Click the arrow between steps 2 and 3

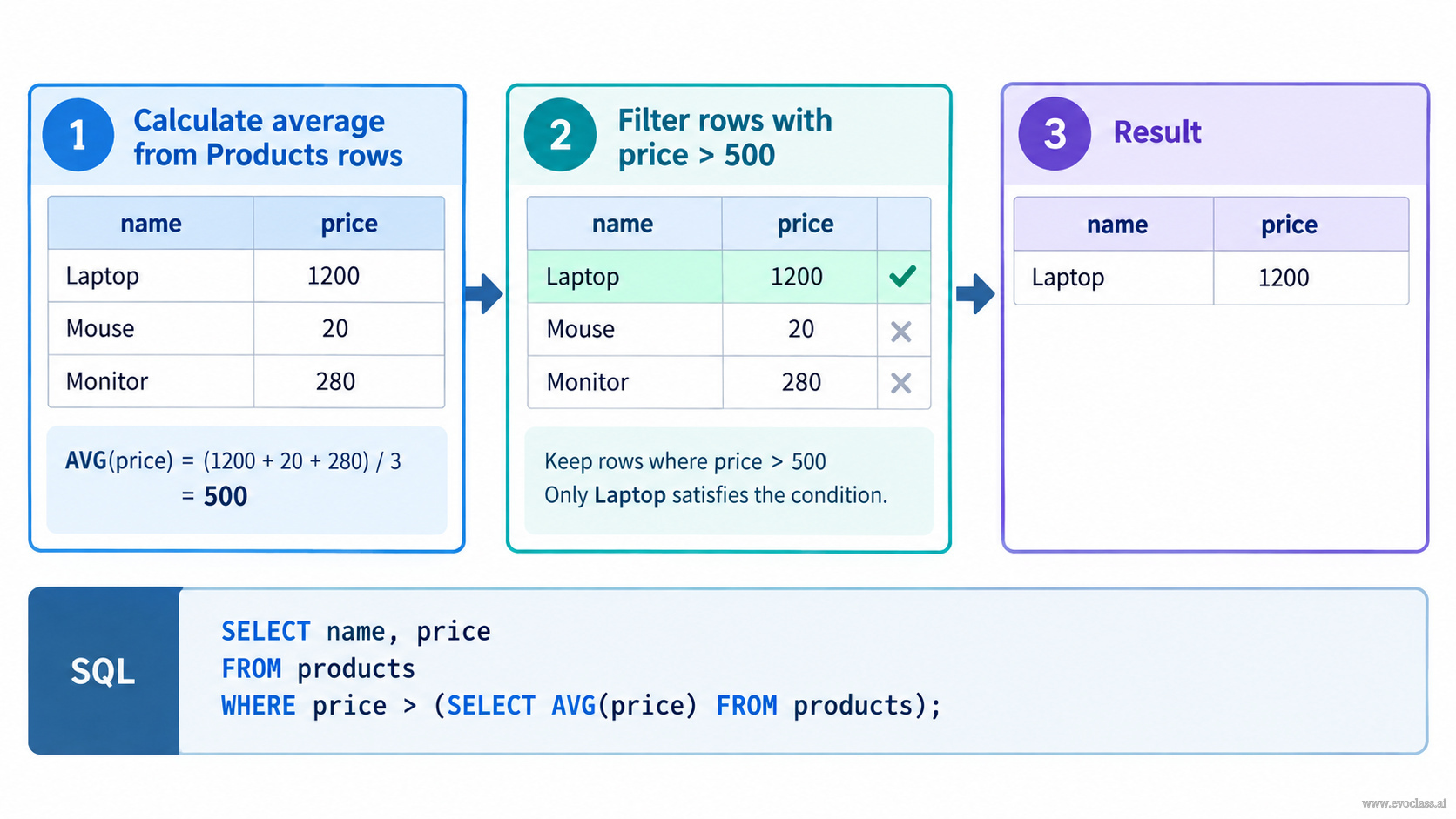pos(975,293)
